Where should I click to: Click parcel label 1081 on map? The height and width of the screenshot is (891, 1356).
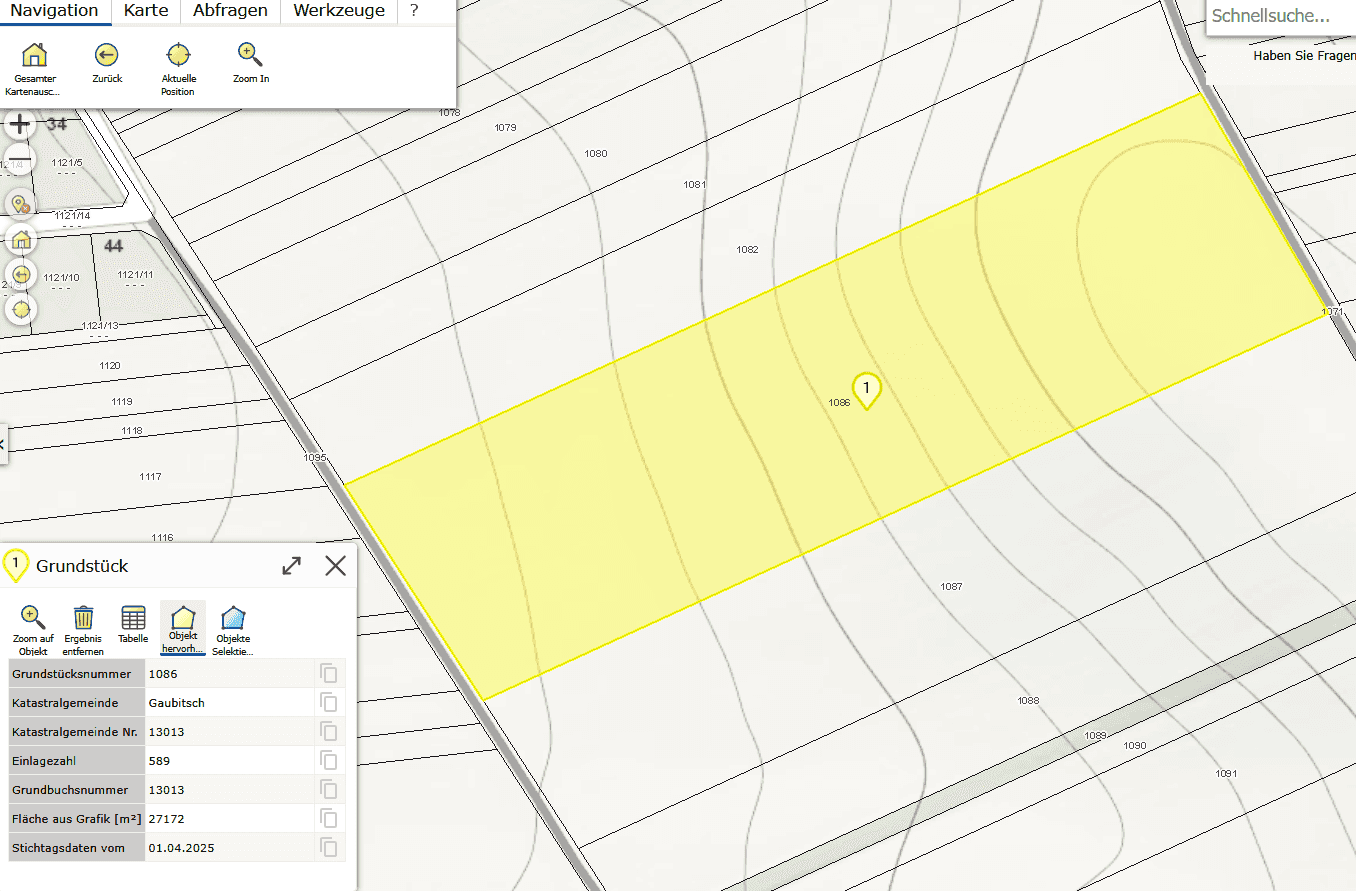(695, 185)
